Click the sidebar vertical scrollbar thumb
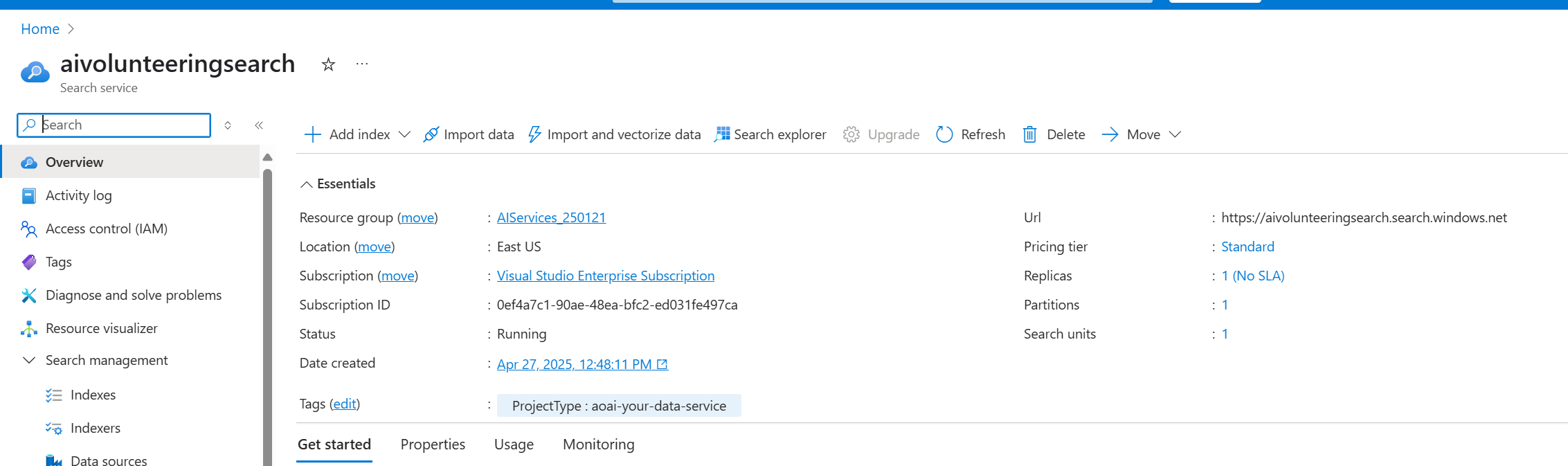This screenshot has height=466, width=1568. (x=268, y=317)
